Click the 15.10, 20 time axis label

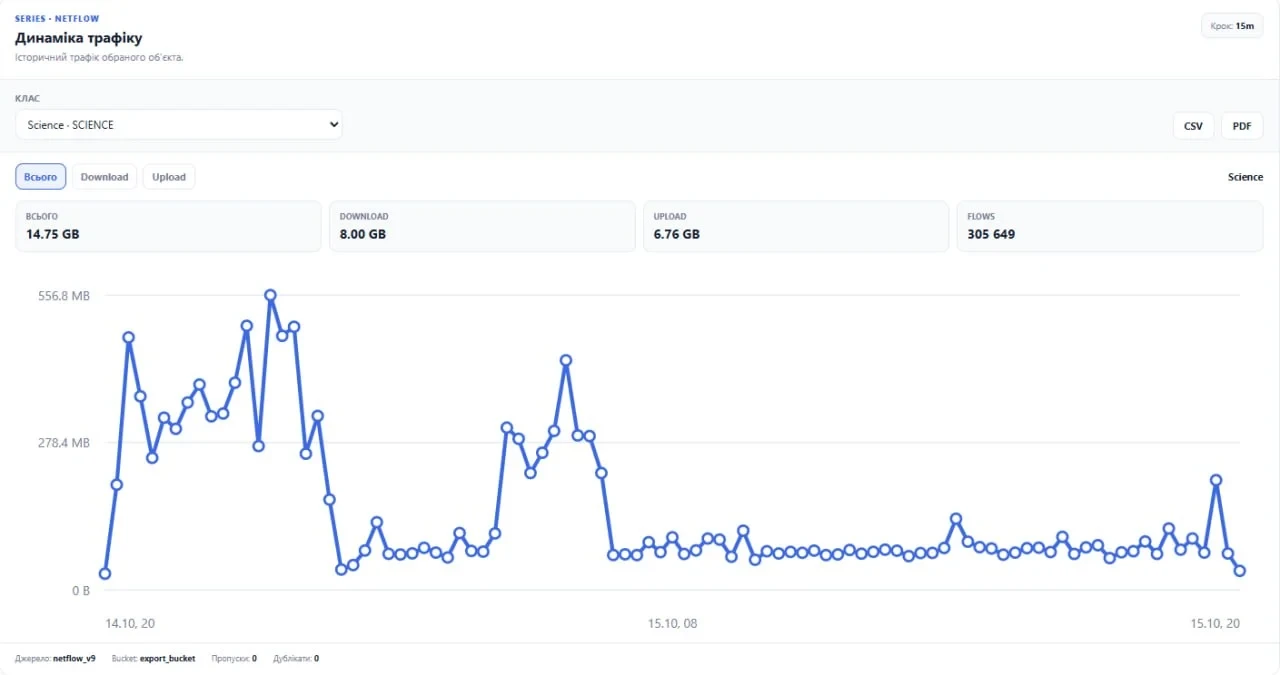[1215, 623]
